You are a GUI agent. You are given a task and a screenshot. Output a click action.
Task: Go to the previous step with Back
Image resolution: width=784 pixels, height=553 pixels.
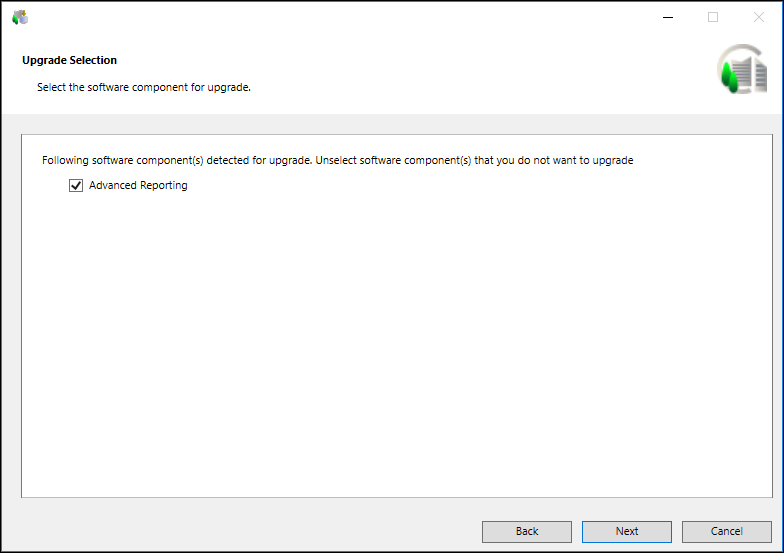click(x=526, y=531)
